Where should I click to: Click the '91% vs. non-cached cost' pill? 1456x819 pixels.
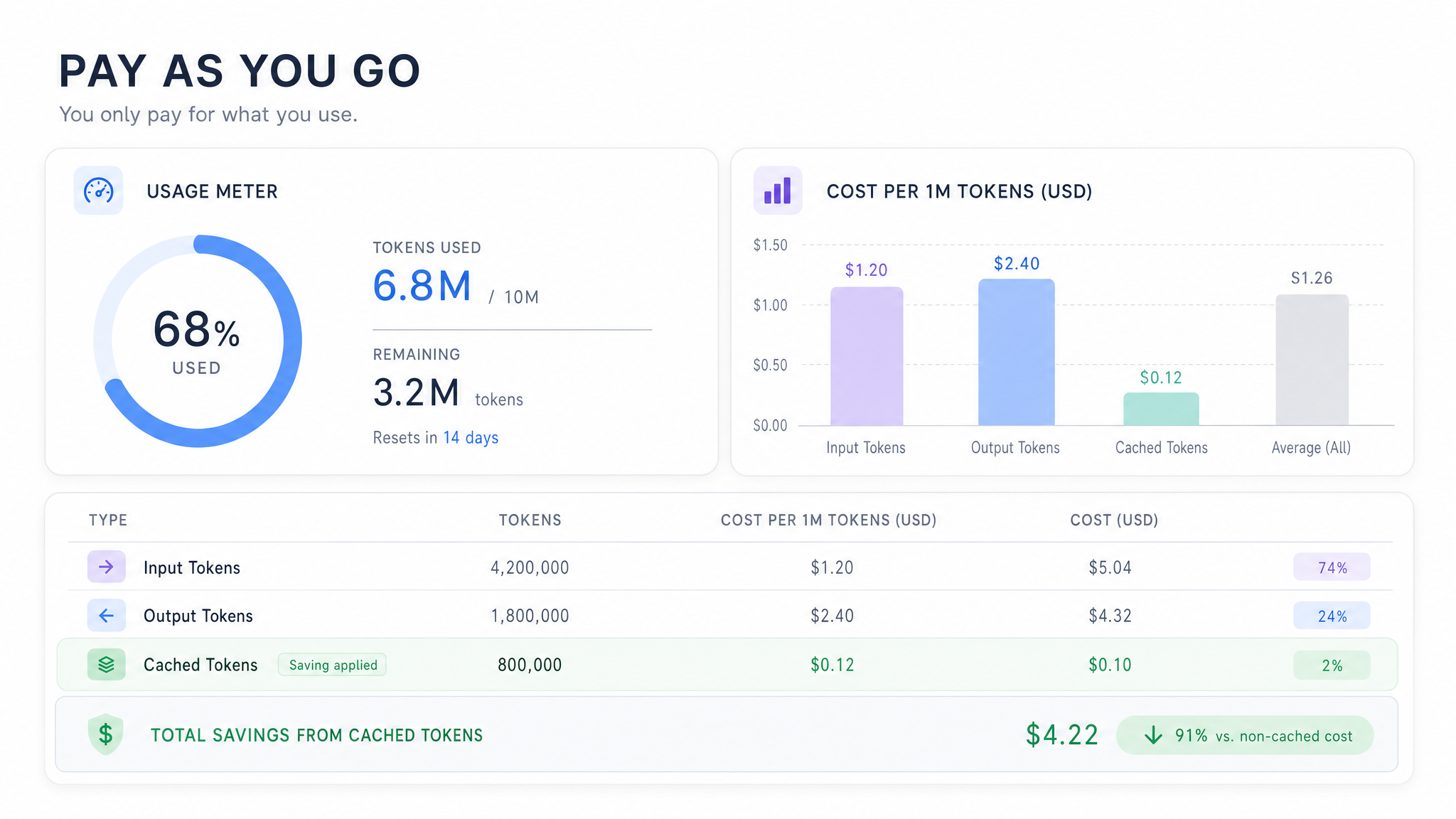pyautogui.click(x=1245, y=735)
